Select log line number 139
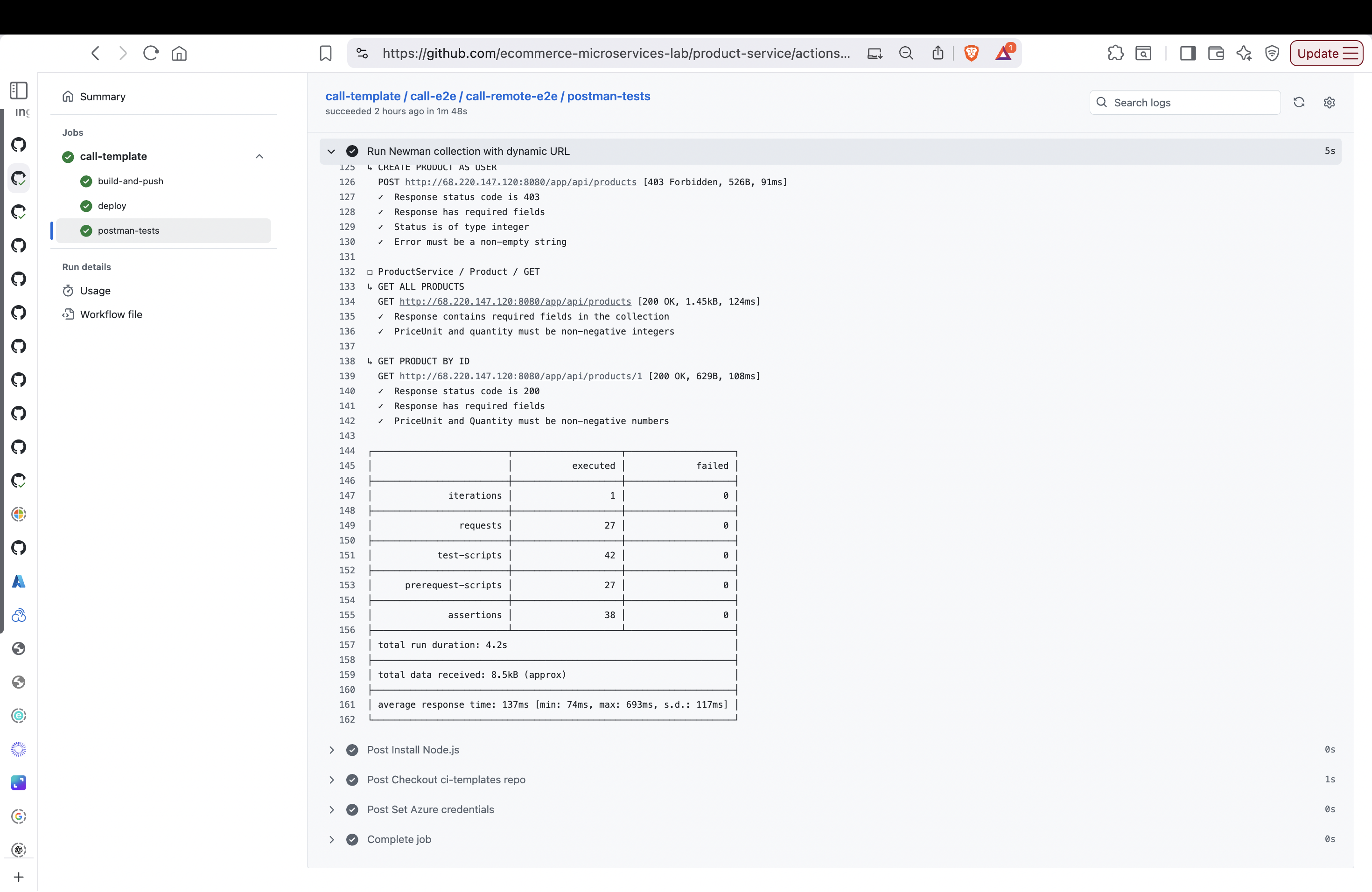Image resolution: width=1372 pixels, height=892 pixels. 347,376
